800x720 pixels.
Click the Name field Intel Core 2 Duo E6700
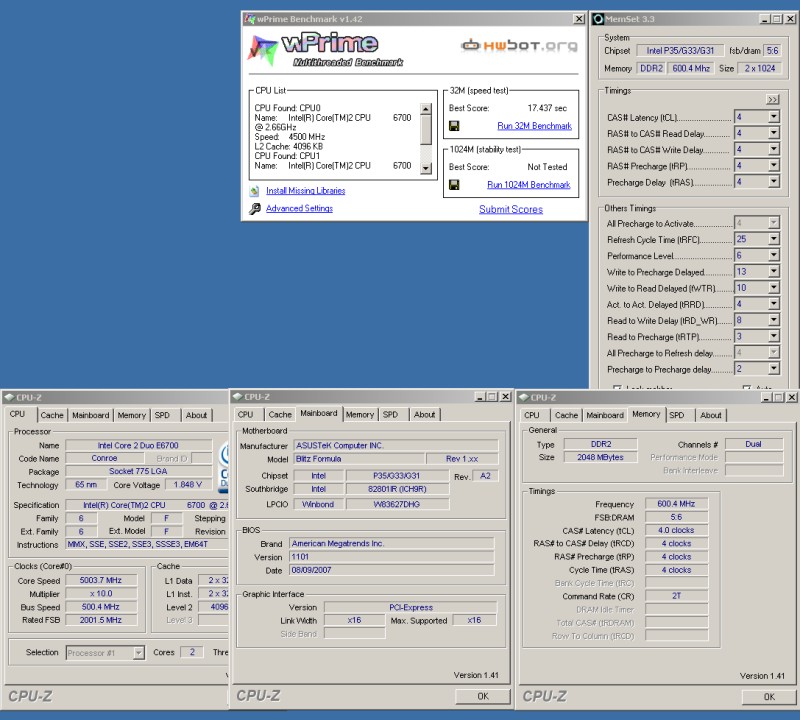(x=138, y=445)
